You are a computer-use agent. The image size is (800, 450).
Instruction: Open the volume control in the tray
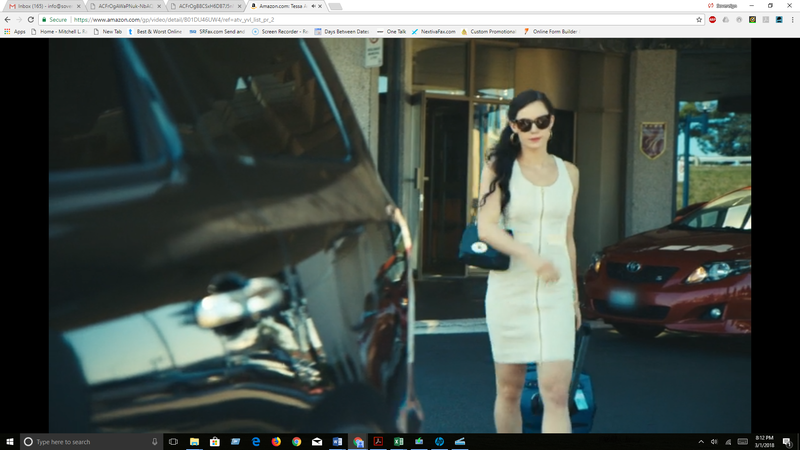(714, 442)
